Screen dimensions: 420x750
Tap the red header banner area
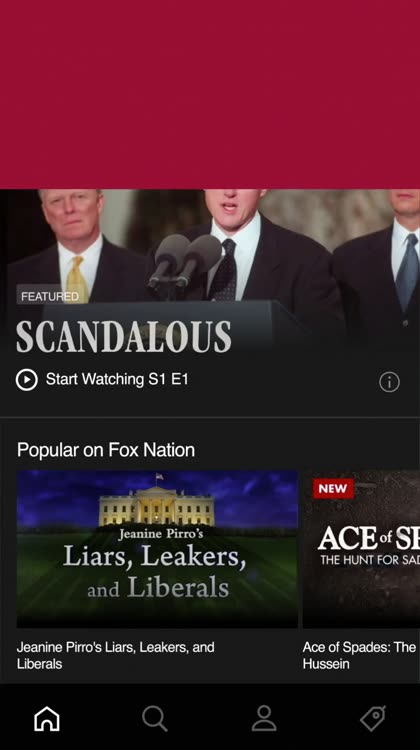(x=210, y=94)
